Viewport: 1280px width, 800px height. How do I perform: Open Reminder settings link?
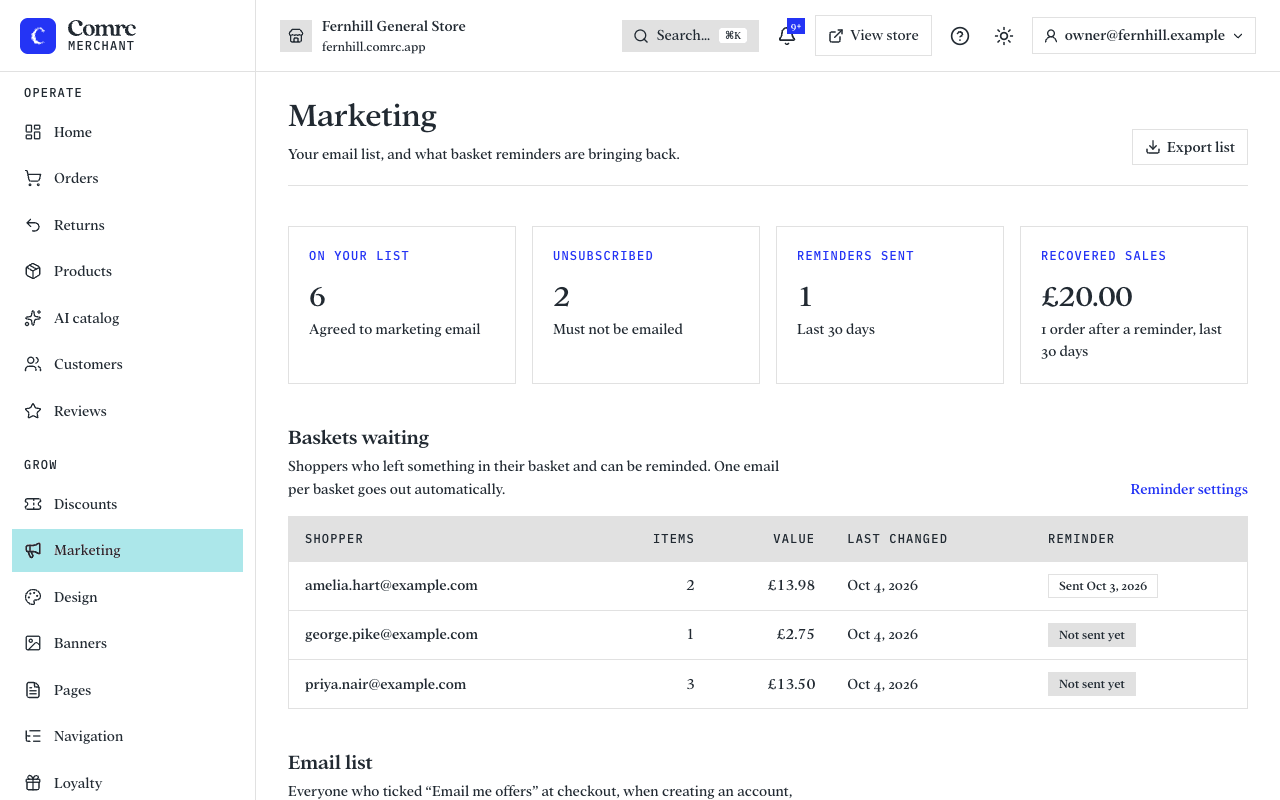click(1189, 489)
